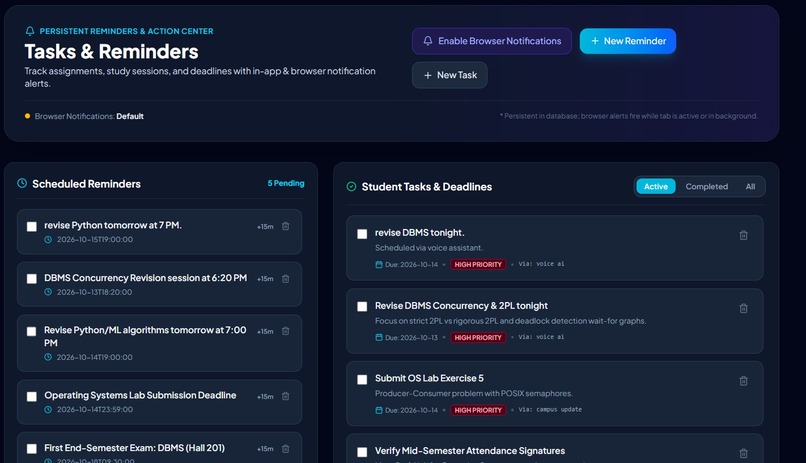
Task: Click HIGH PRIORITY badge on Submit OS Lab Exercise 5
Action: coord(478,410)
